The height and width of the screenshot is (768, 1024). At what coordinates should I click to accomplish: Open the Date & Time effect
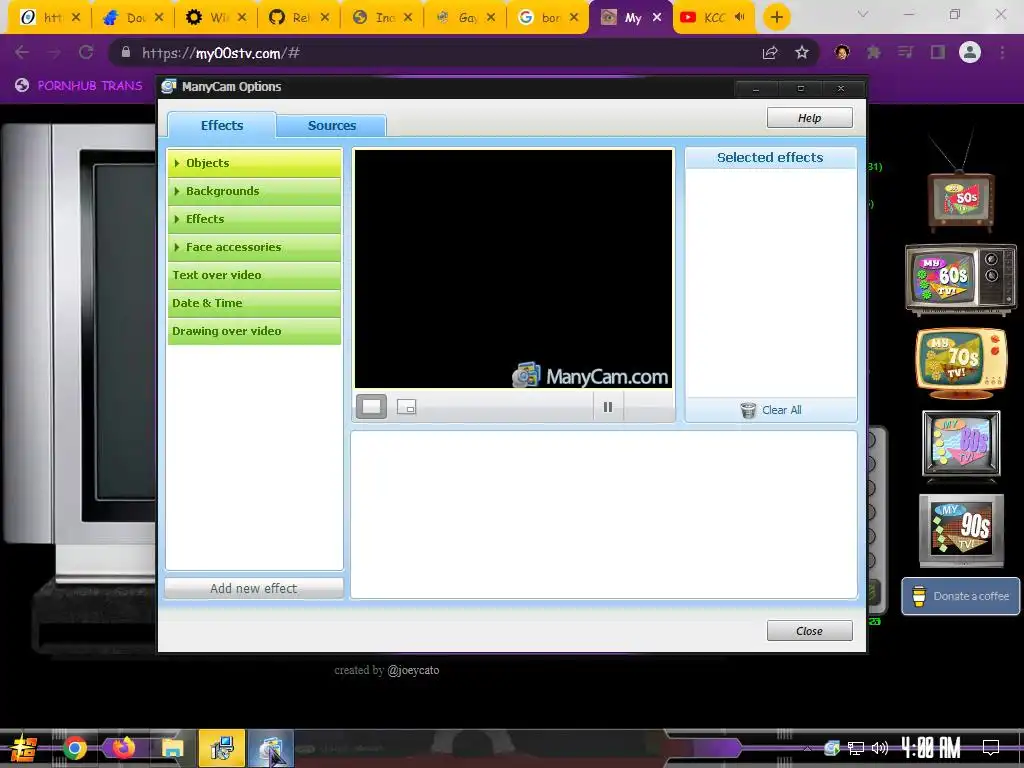pyautogui.click(x=254, y=304)
